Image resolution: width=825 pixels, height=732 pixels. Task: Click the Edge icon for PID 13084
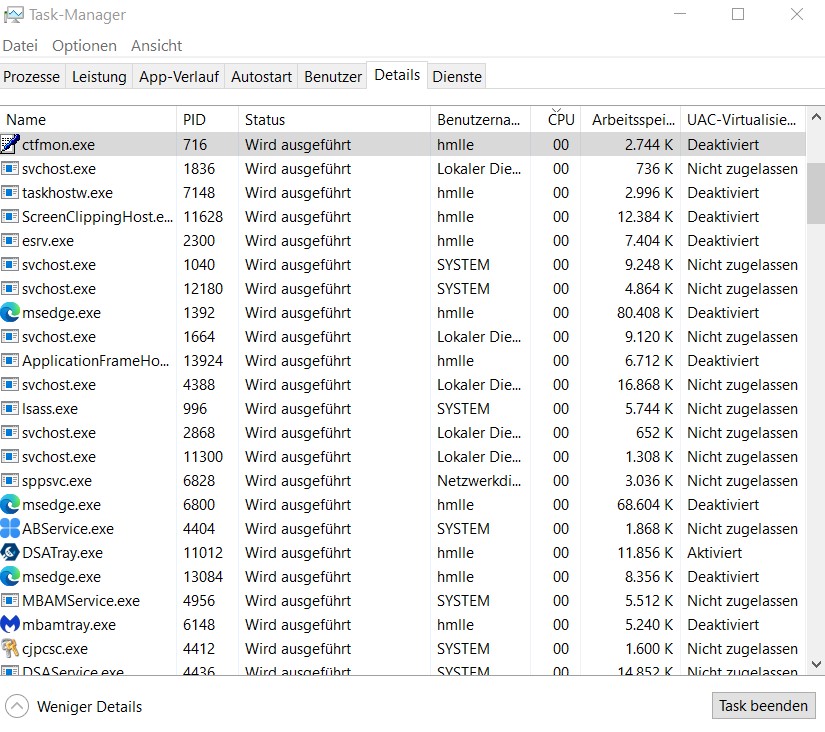tap(10, 577)
